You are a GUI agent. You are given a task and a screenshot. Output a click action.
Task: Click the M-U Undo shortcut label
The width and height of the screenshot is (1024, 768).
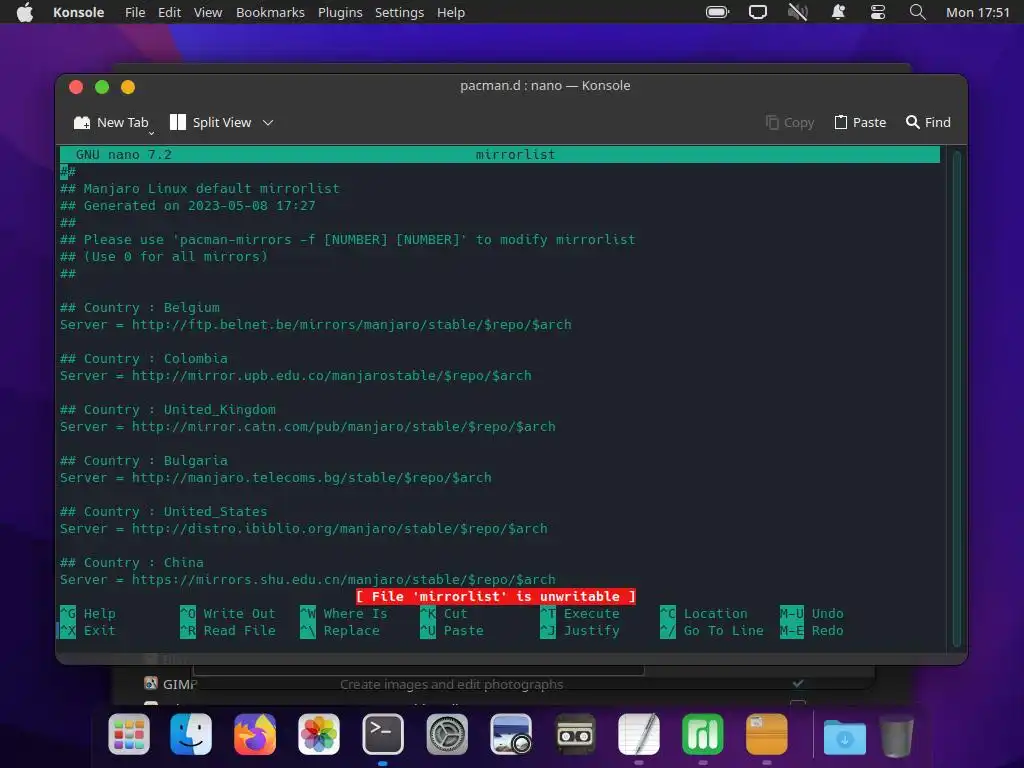[x=812, y=613]
